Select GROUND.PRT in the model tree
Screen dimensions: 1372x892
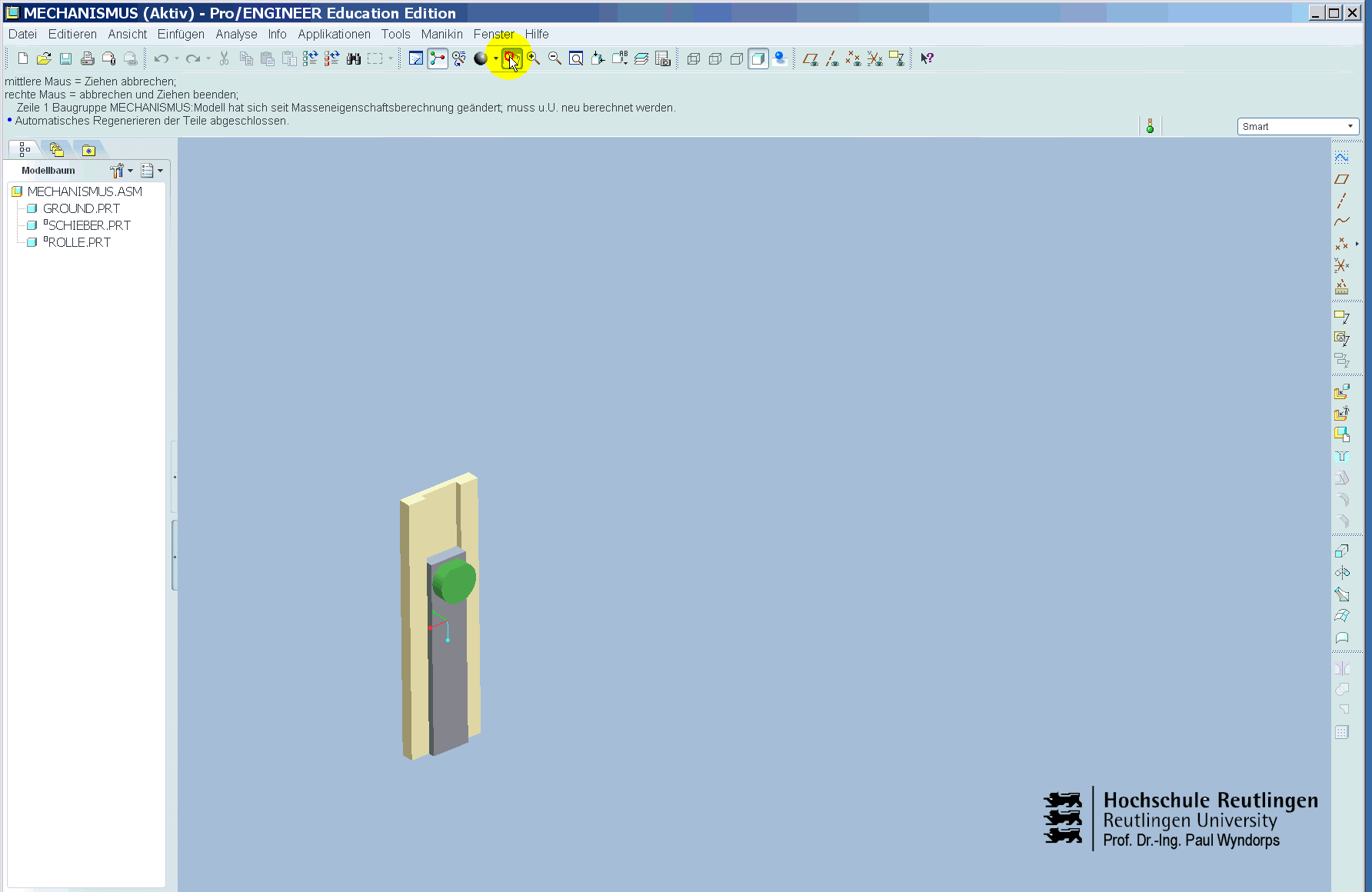(81, 208)
